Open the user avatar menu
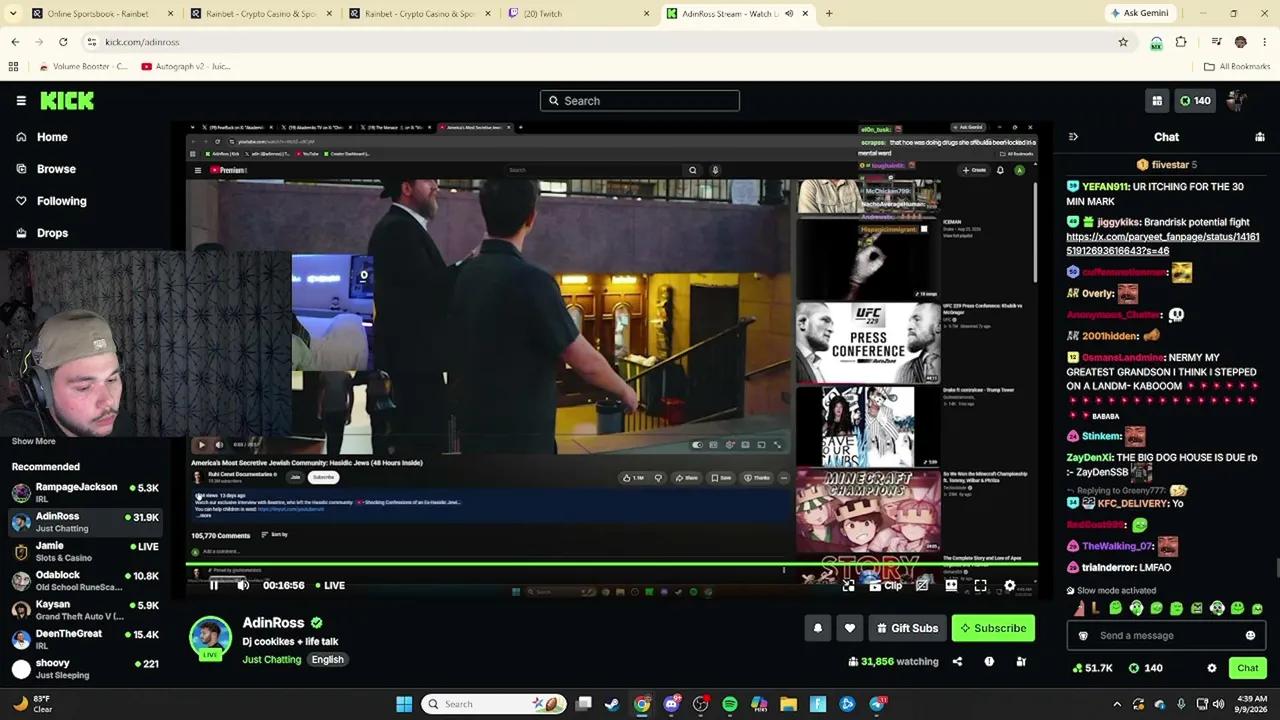Image resolution: width=1280 pixels, height=720 pixels. (1239, 101)
